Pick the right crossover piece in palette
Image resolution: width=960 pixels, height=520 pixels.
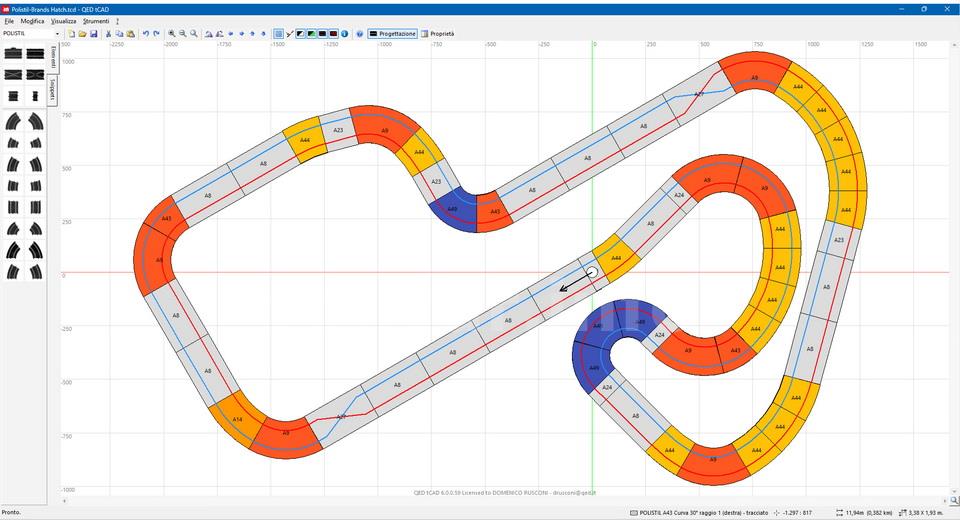click(x=36, y=75)
